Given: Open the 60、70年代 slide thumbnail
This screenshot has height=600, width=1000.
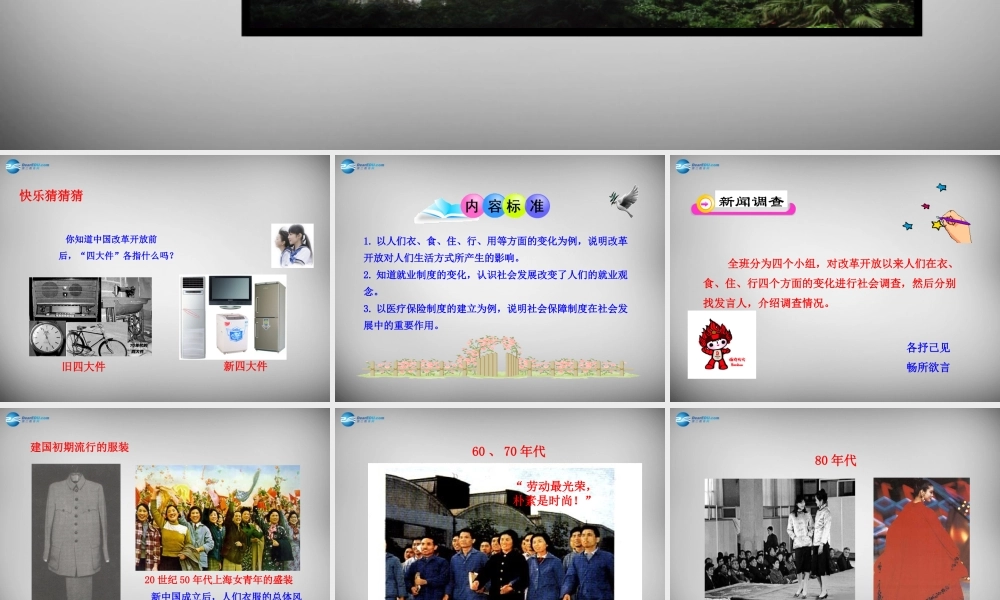Looking at the screenshot, I should tap(499, 504).
